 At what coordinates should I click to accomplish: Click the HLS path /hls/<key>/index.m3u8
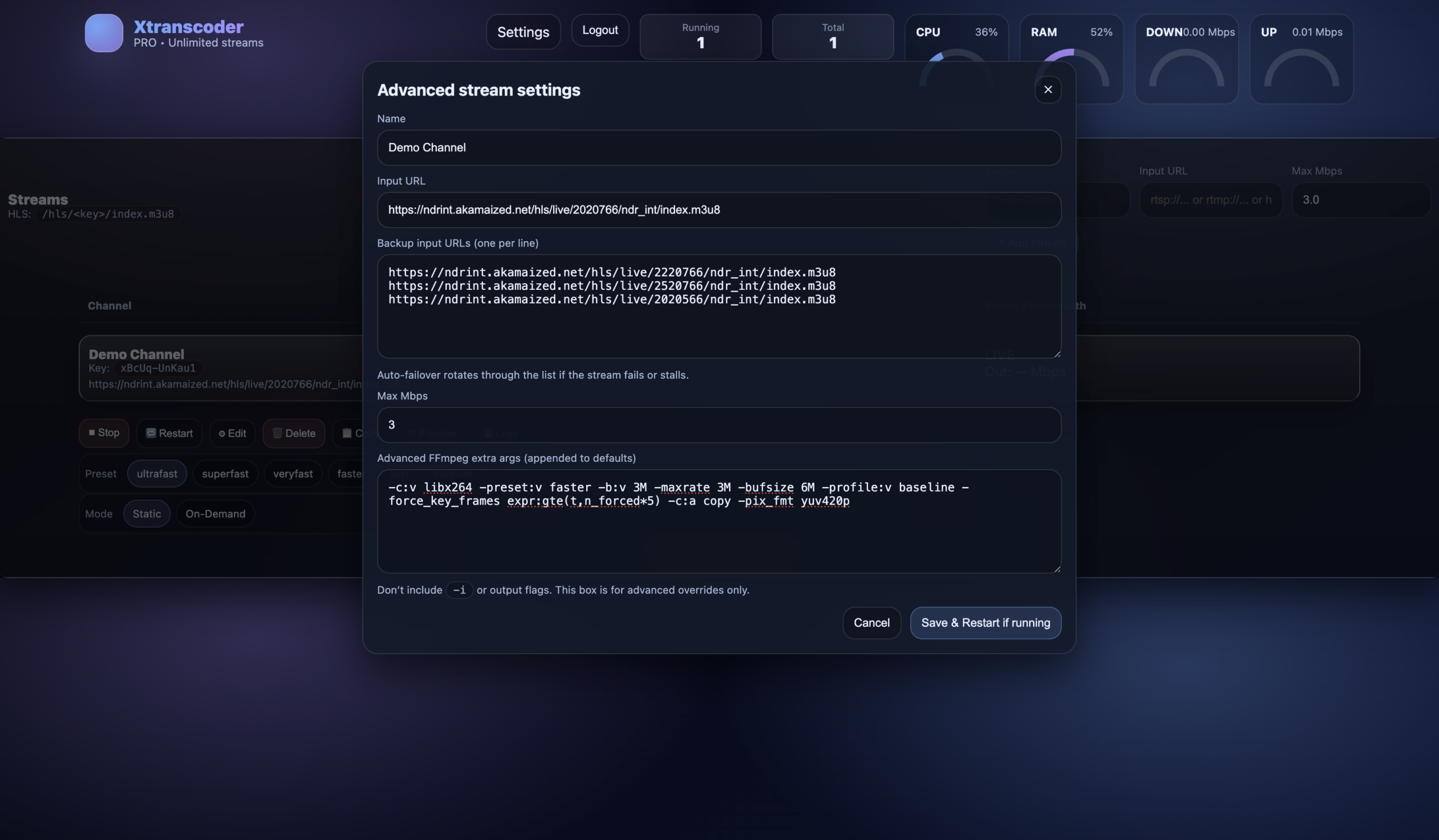108,215
